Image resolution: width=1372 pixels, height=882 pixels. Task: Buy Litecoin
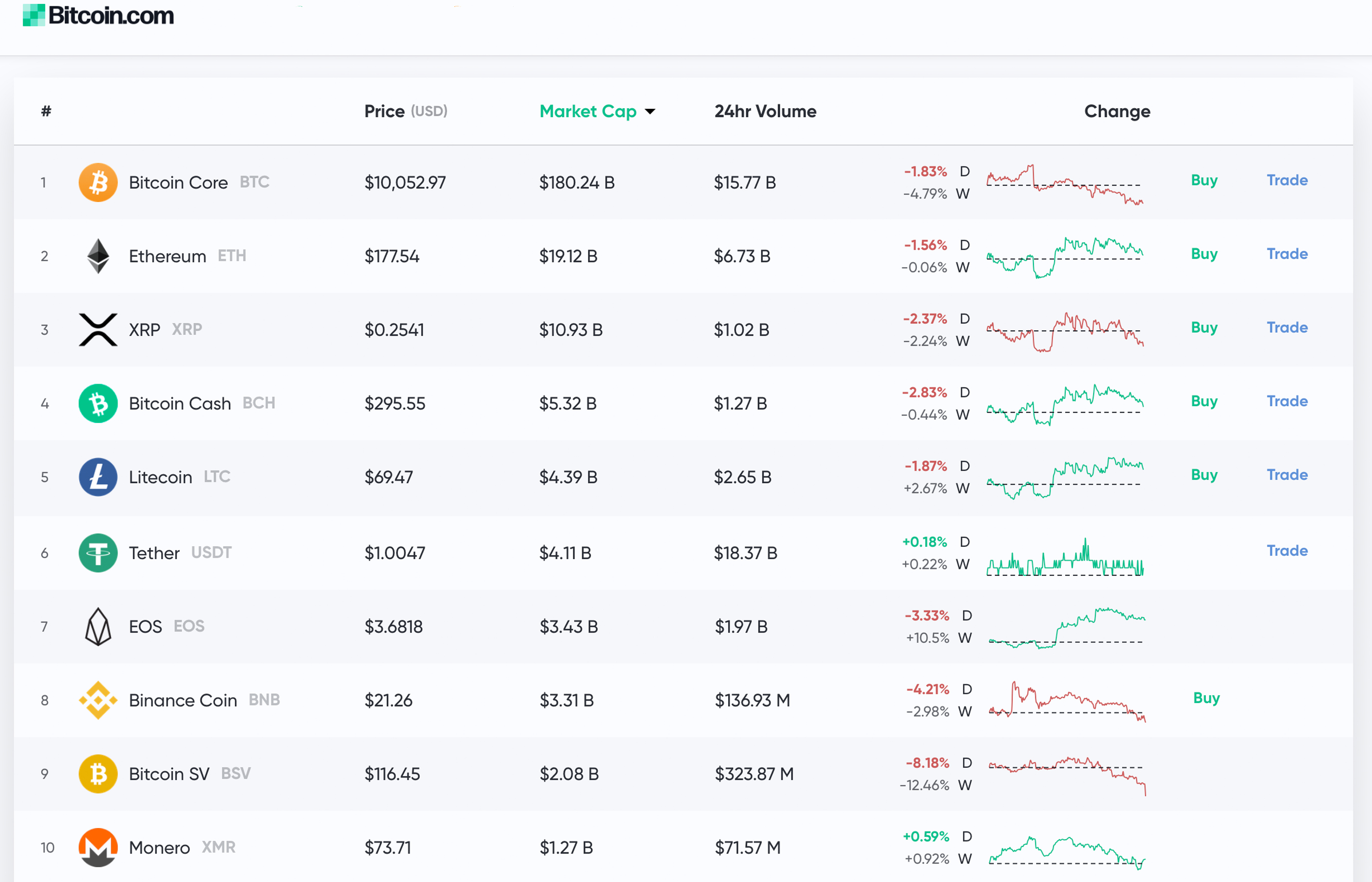[x=1204, y=475]
